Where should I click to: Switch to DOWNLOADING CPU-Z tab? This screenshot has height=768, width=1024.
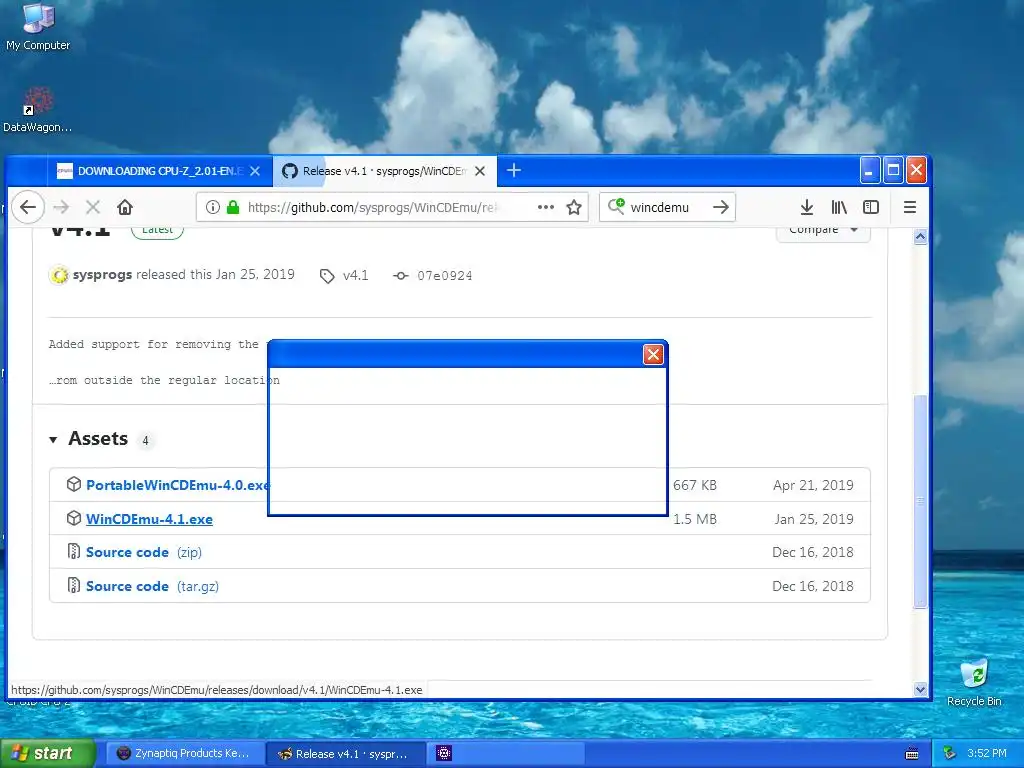tap(159, 171)
